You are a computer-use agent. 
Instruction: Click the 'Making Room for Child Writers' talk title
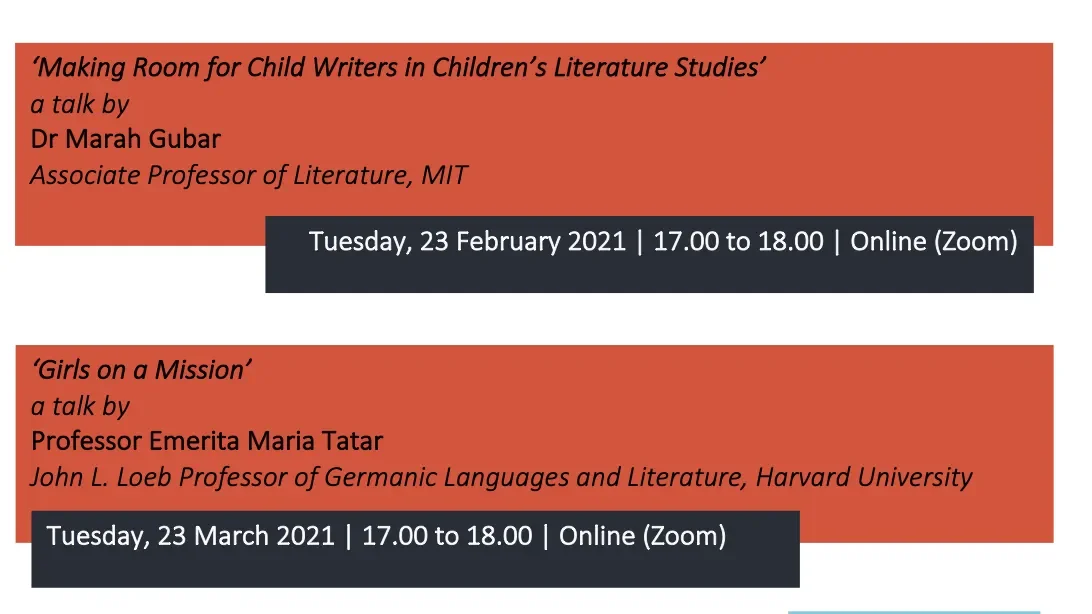click(x=398, y=68)
